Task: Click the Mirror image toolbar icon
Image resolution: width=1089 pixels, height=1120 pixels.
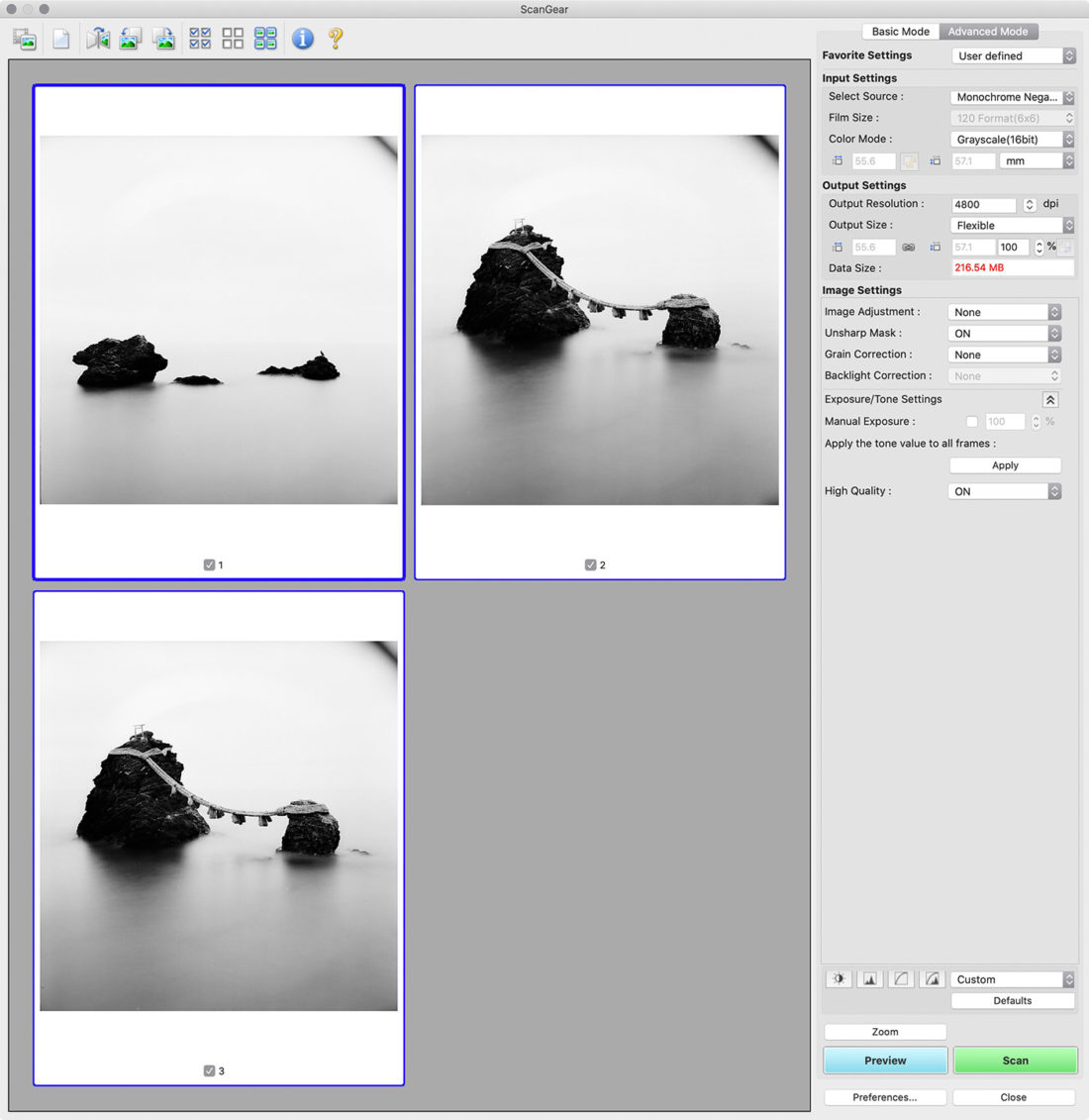Action: 97,39
